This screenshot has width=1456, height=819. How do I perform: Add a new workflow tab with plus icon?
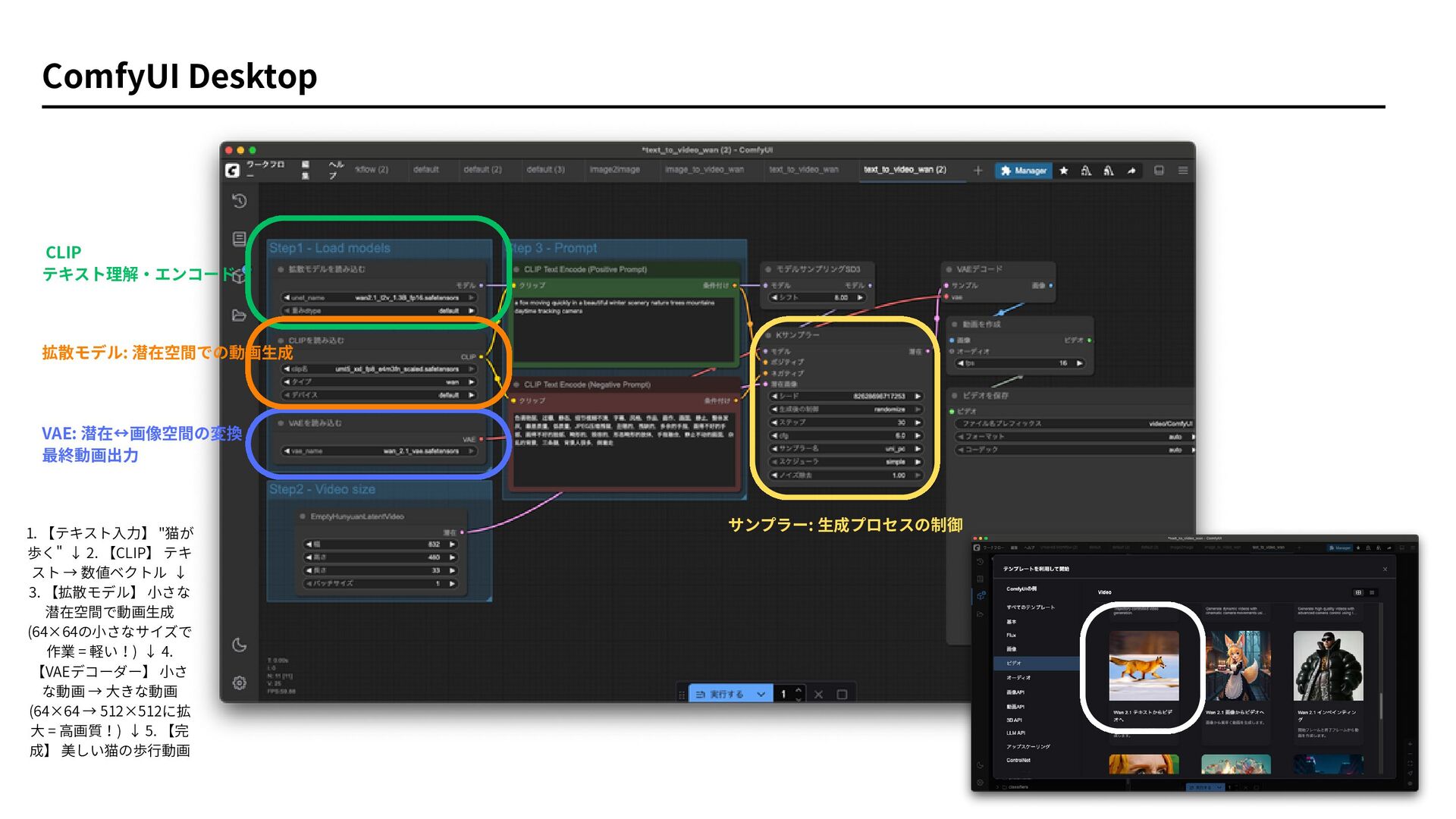coord(977,171)
